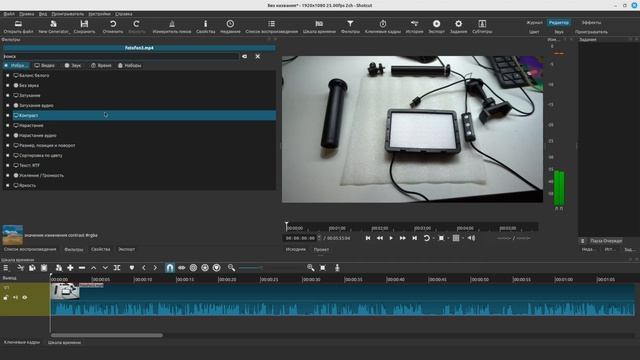Open the File menu
This screenshot has height=360, width=640.
(9, 14)
